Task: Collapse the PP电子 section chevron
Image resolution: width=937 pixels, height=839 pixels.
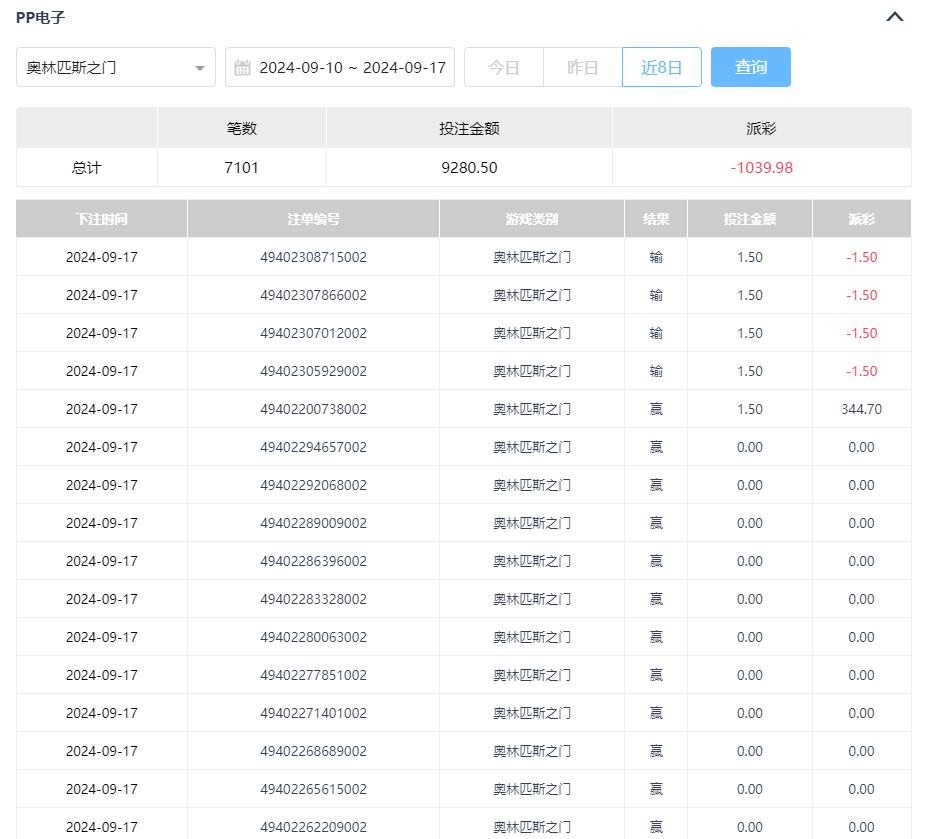Action: (x=895, y=17)
